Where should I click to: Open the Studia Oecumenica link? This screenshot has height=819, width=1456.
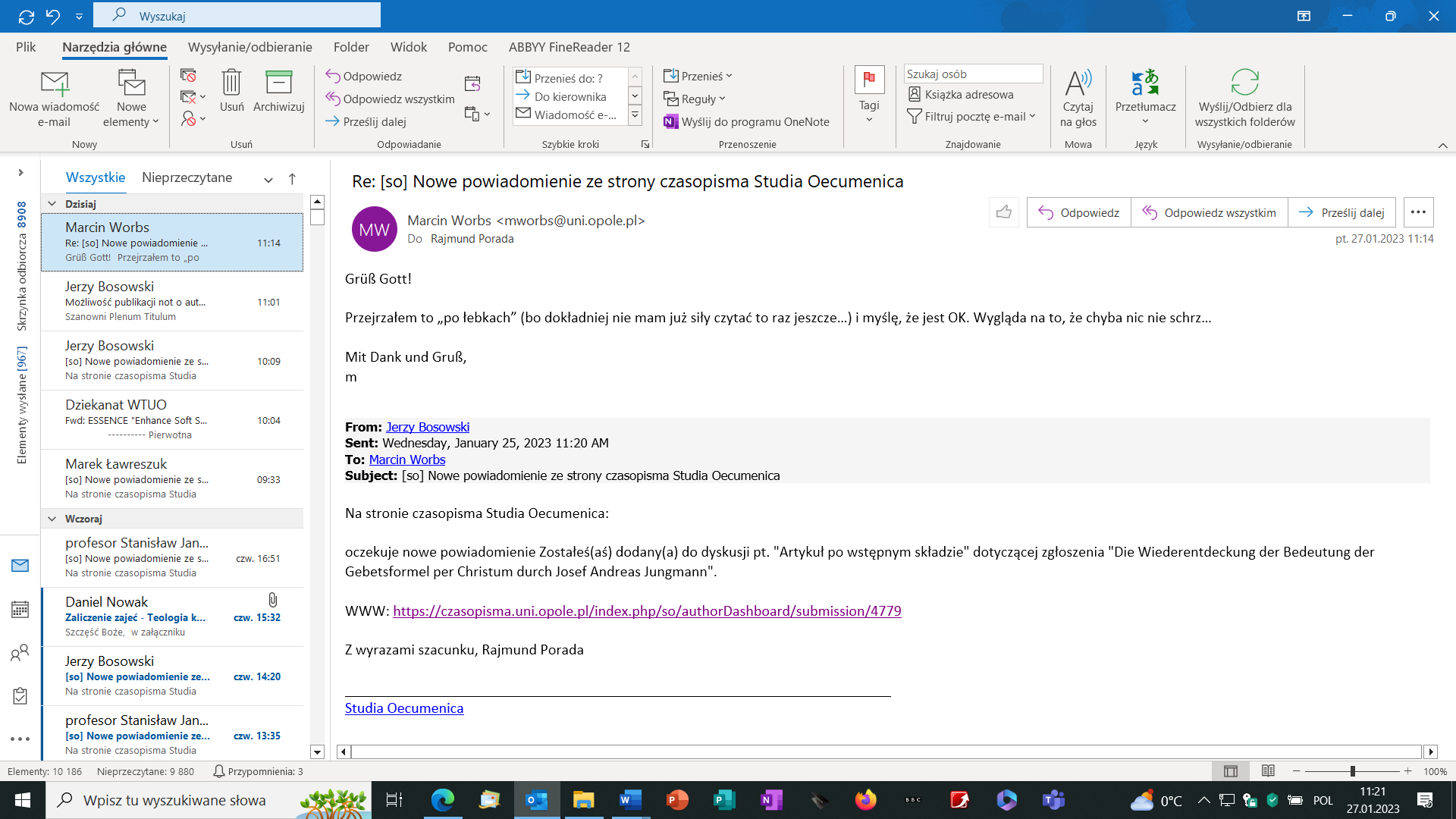tap(403, 708)
